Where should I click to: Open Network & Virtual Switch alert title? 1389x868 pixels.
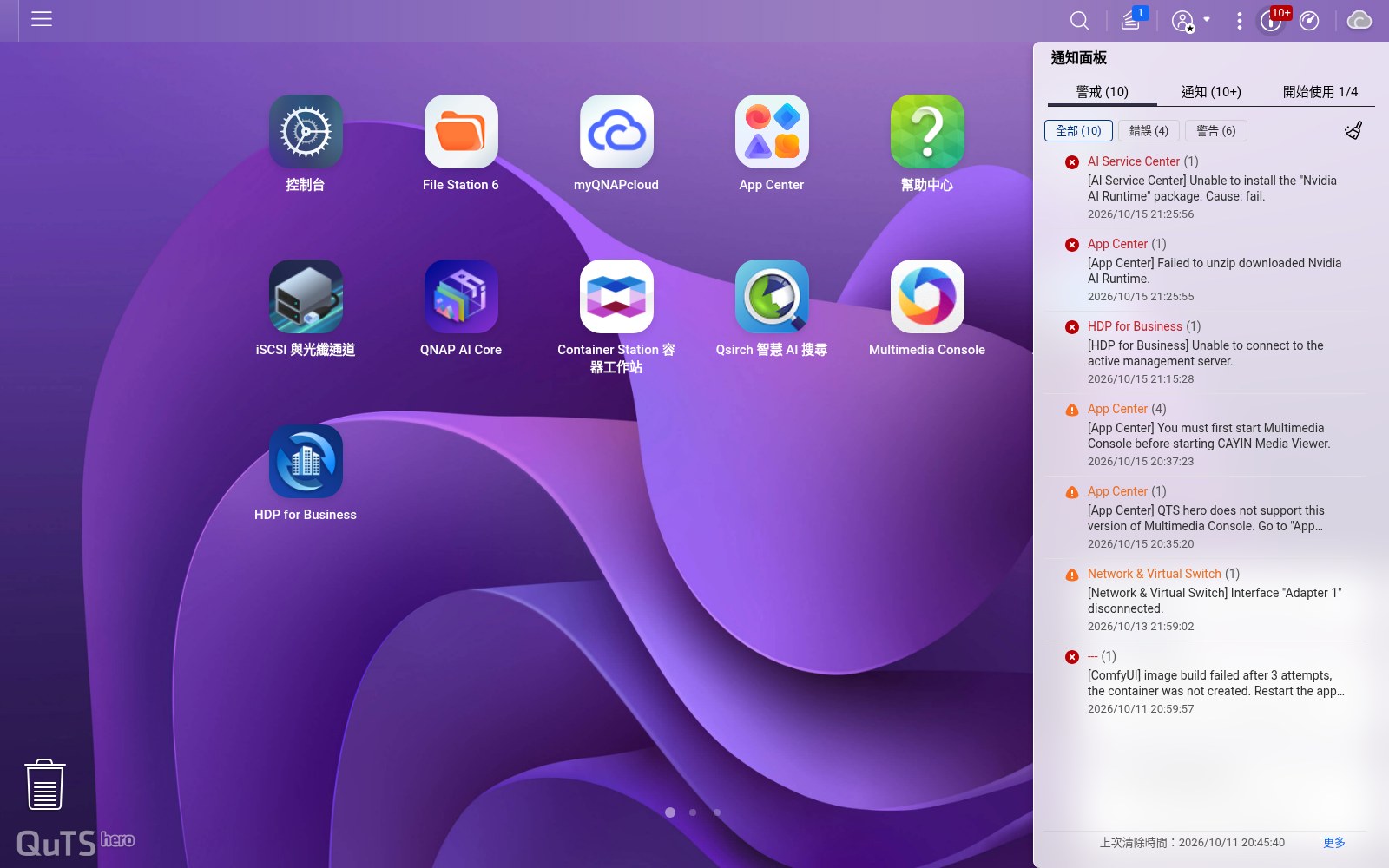1154,574
